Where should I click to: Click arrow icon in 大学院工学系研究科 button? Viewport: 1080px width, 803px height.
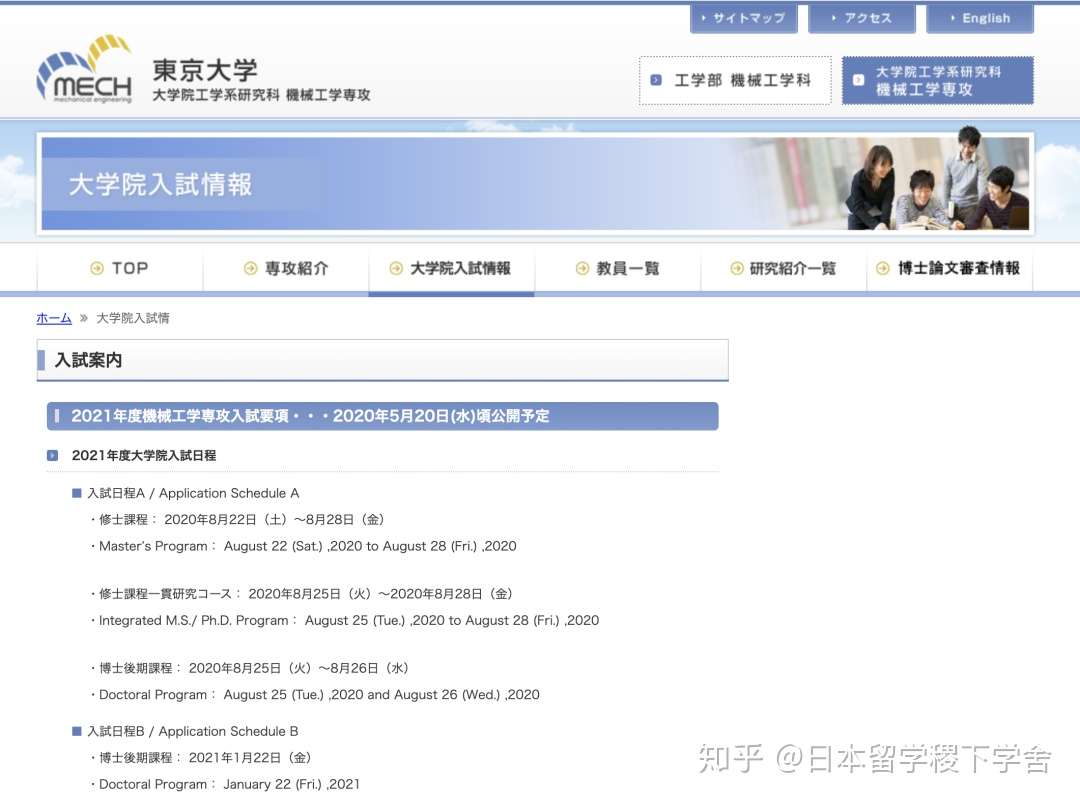pyautogui.click(x=858, y=80)
